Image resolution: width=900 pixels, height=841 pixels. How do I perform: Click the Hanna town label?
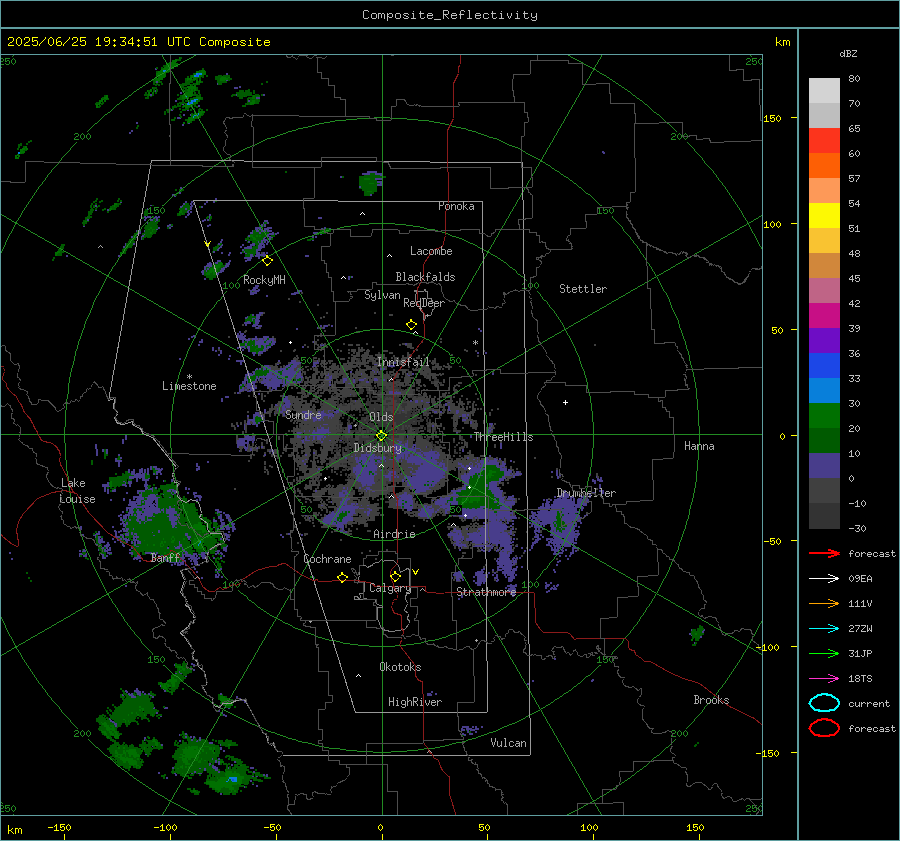pos(699,446)
